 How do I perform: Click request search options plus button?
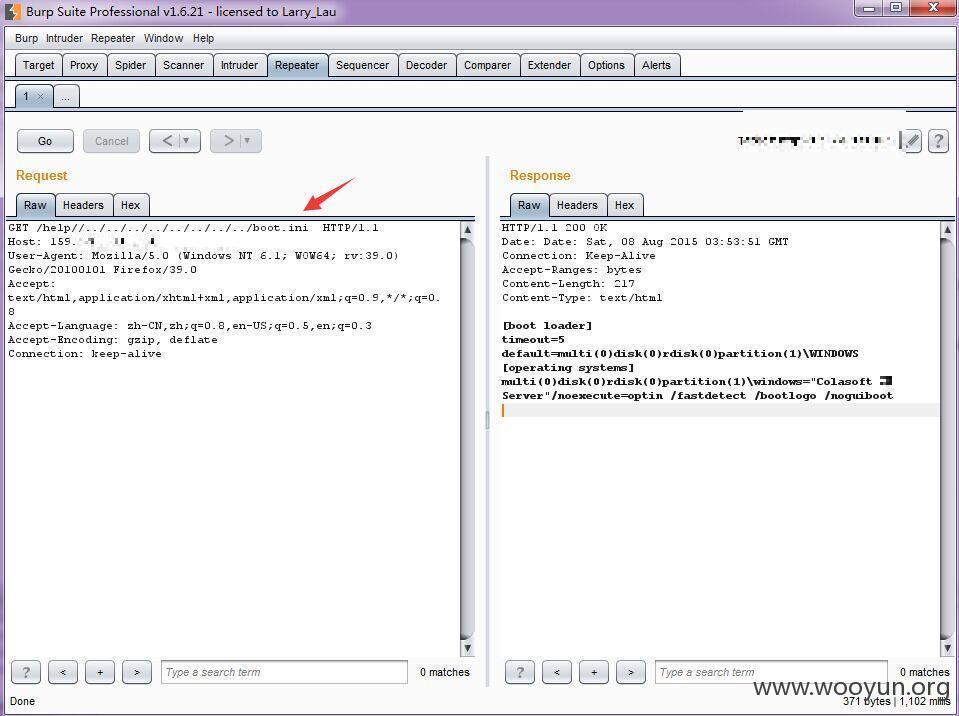(100, 673)
